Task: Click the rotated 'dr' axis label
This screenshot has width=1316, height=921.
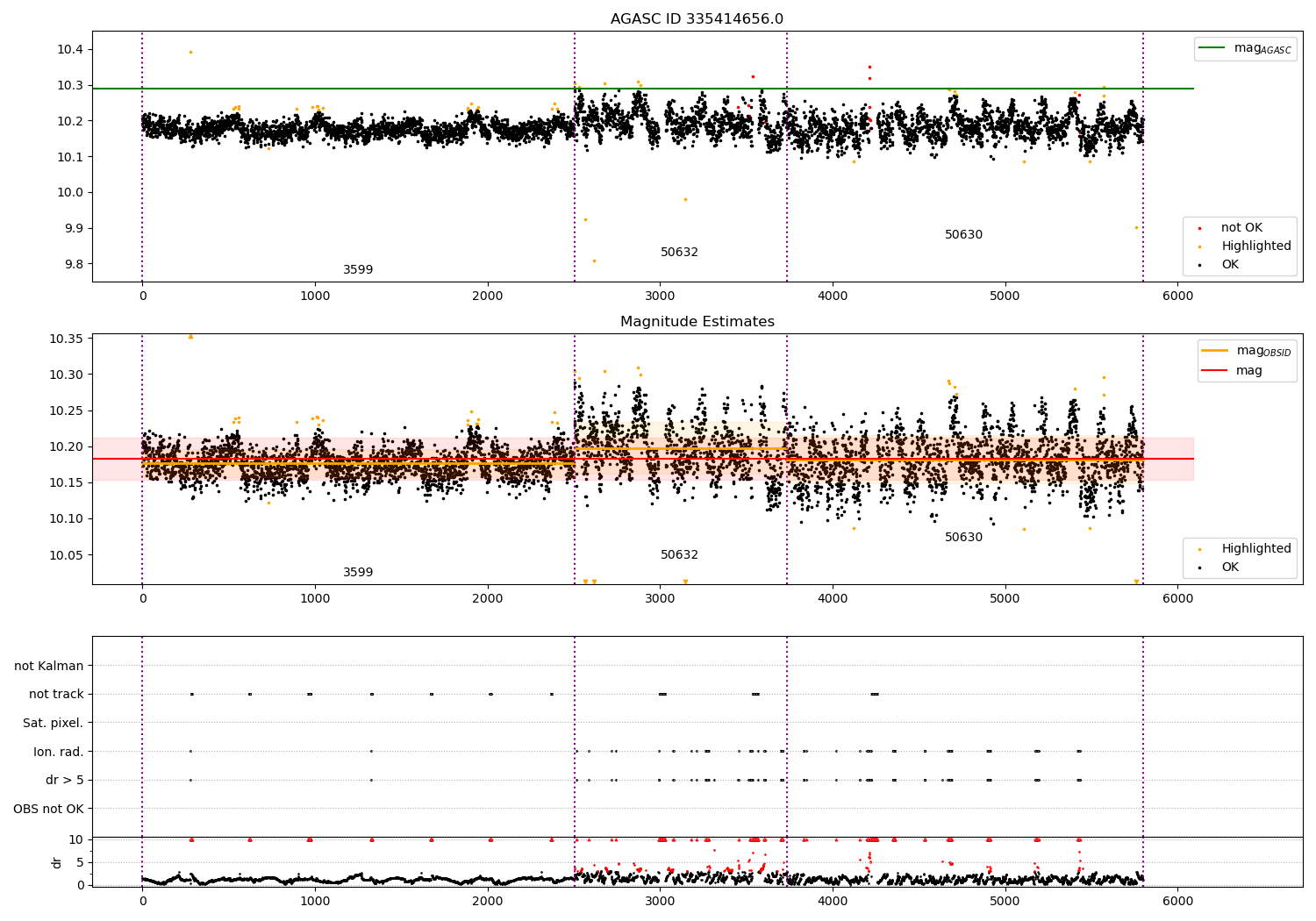Action: tap(57, 862)
